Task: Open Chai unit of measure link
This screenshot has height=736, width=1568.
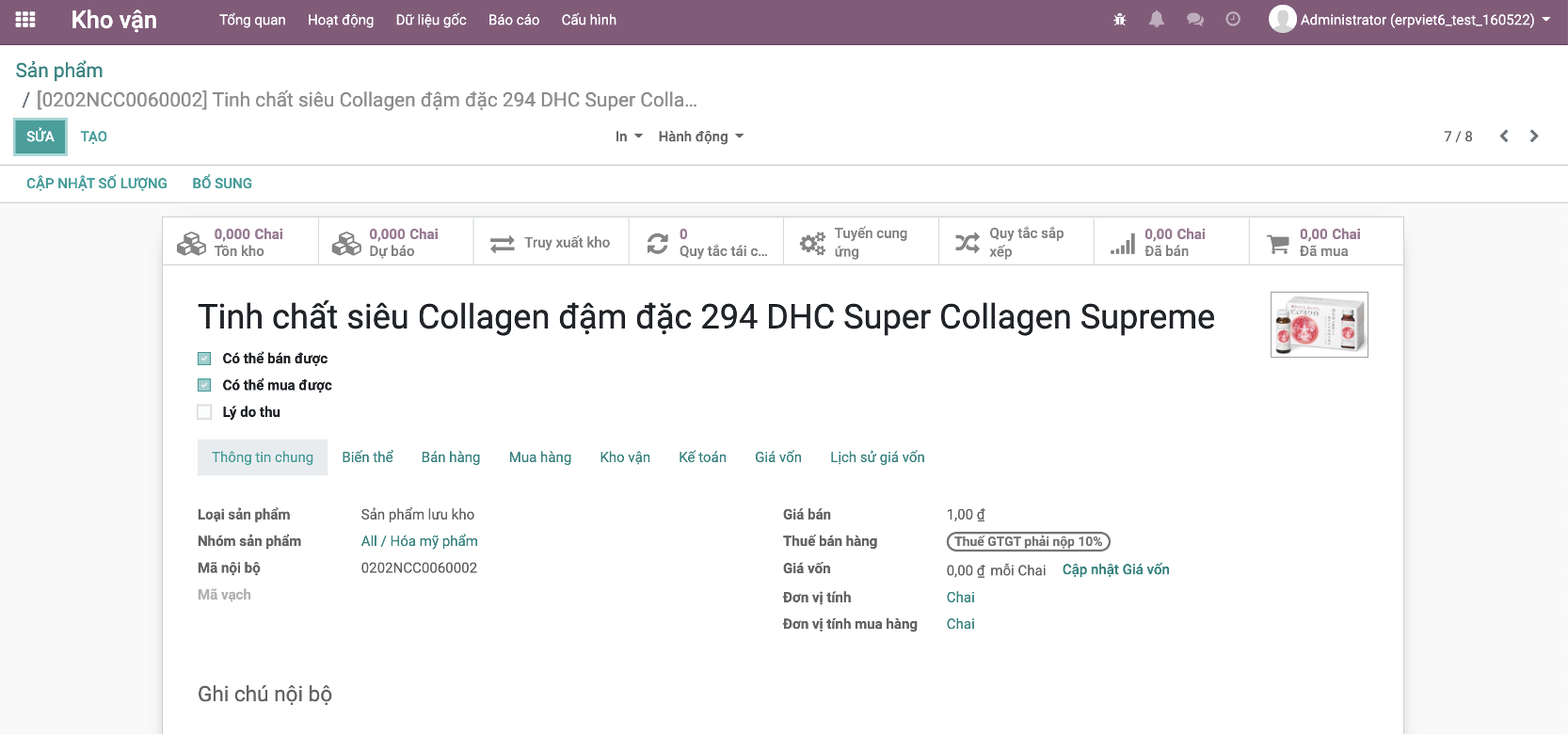Action: pos(961,598)
